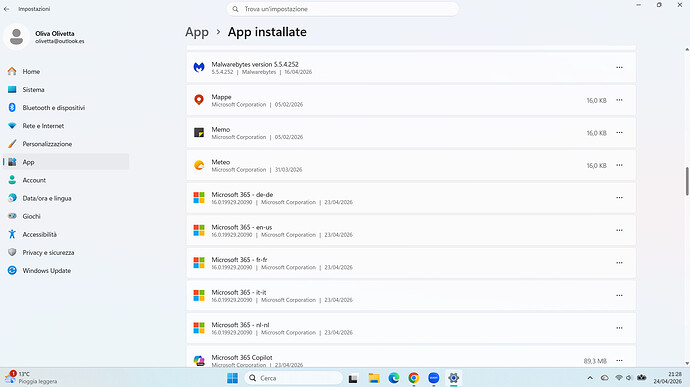Viewport: 690px width, 387px height.
Task: Show hidden system tray icons chevron
Action: (590, 378)
